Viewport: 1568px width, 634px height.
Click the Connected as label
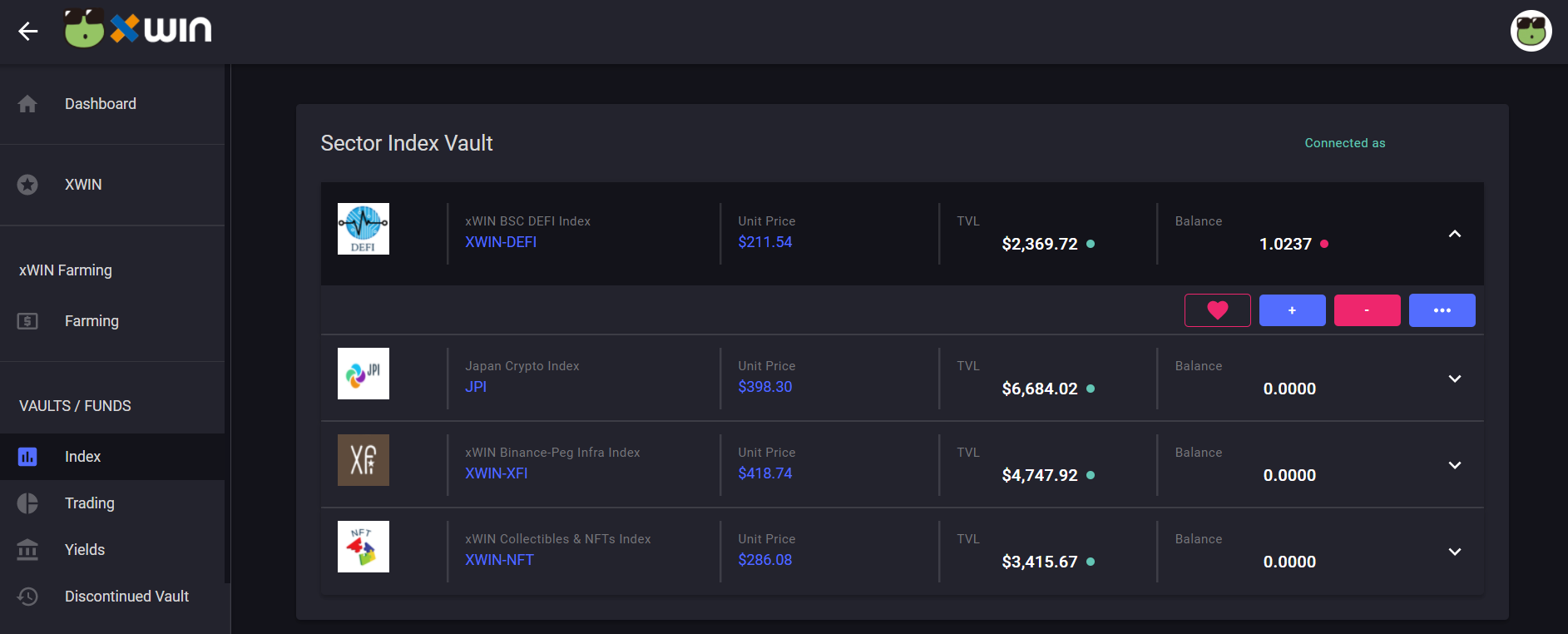tap(1345, 143)
